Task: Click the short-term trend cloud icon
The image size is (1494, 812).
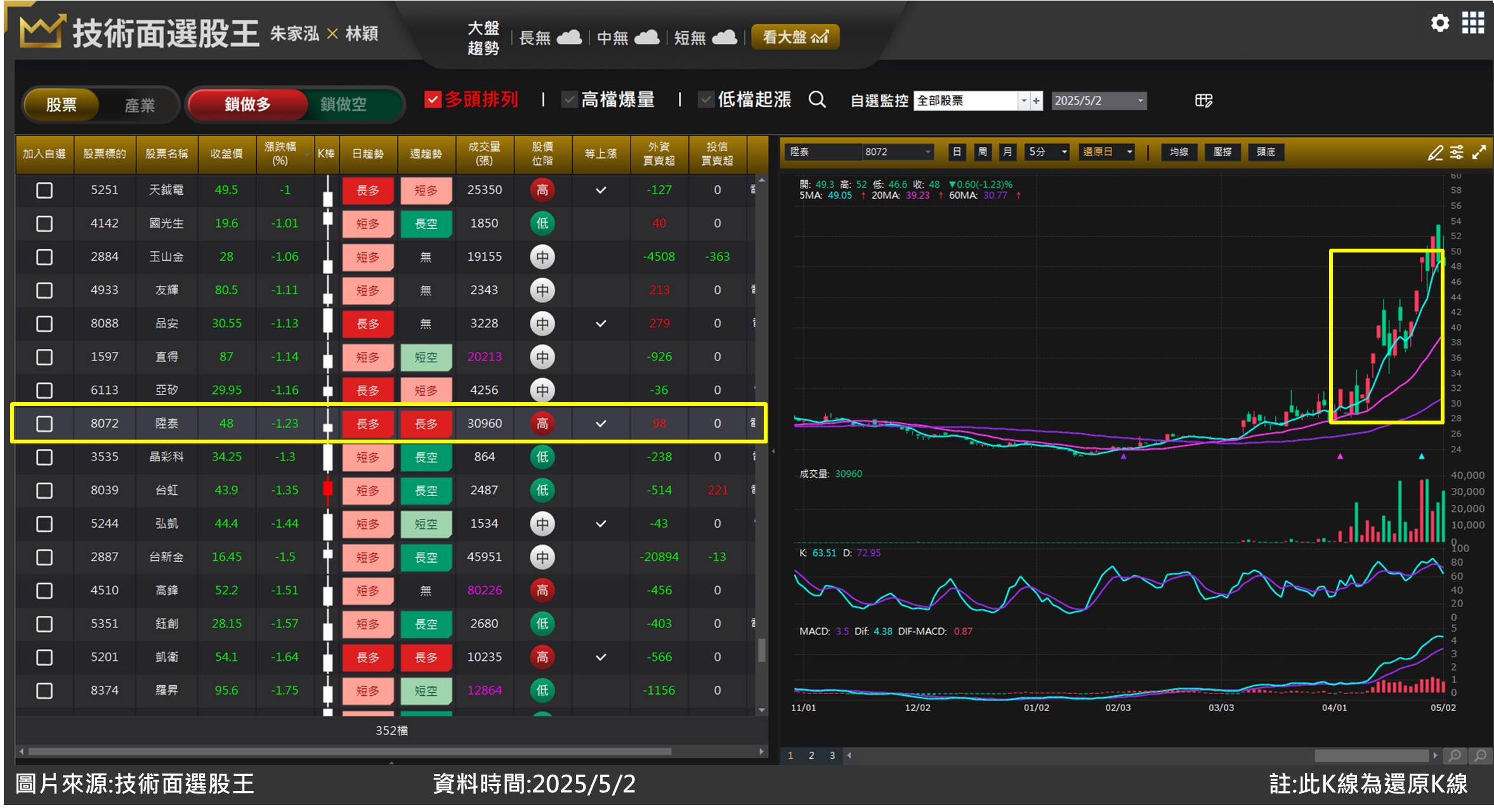Action: click(x=724, y=37)
